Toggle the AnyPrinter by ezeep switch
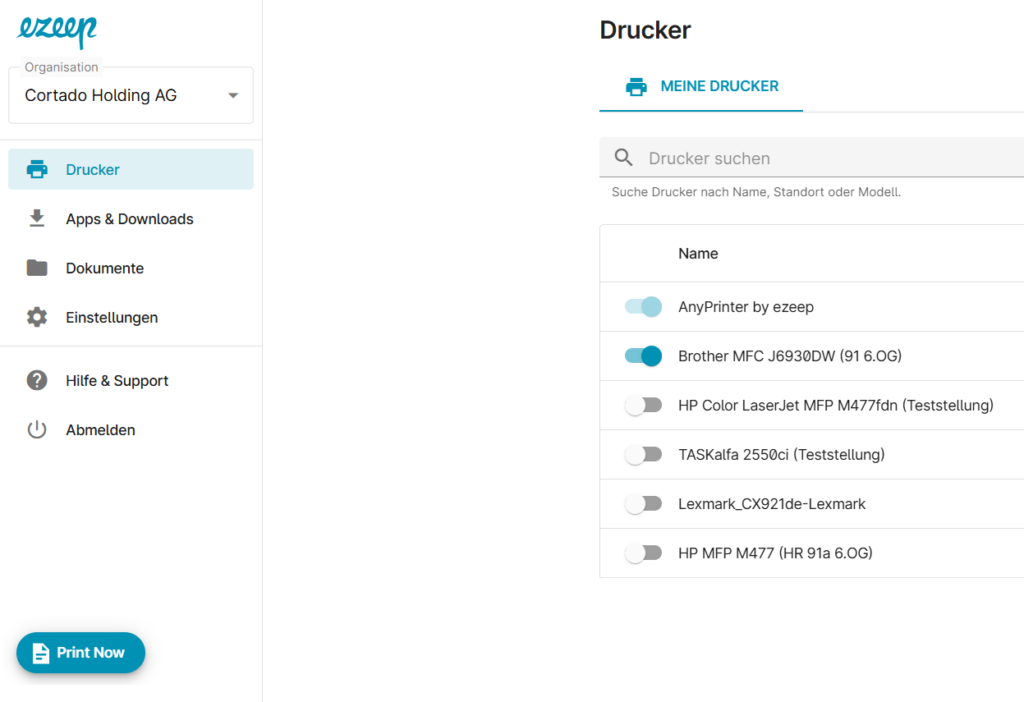Screen dimensions: 1024x702 (x=643, y=307)
